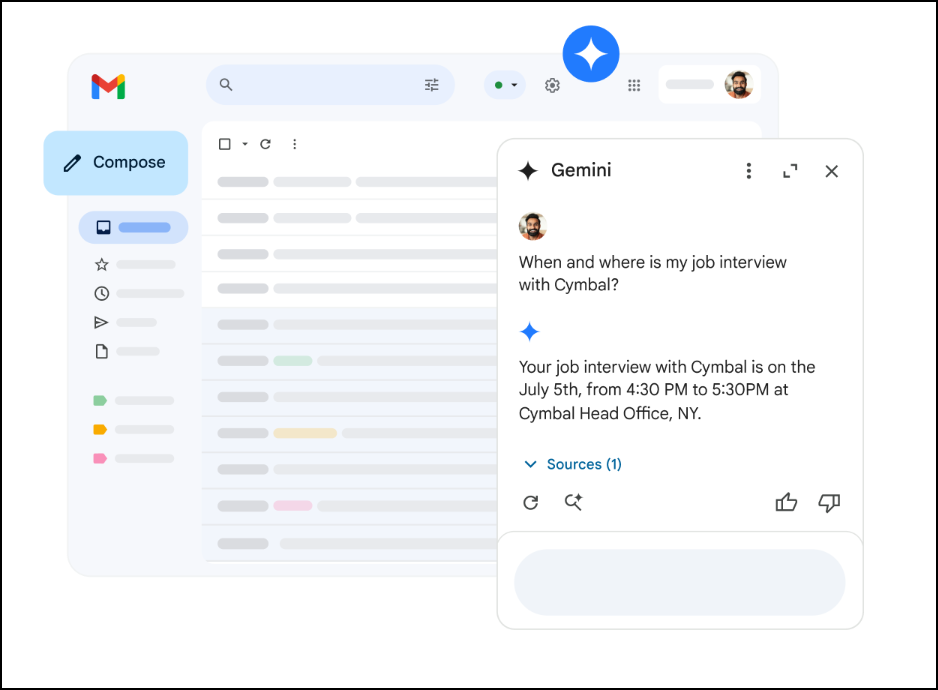Toggle the select-all checkbox
The width and height of the screenshot is (938, 690).
click(225, 144)
